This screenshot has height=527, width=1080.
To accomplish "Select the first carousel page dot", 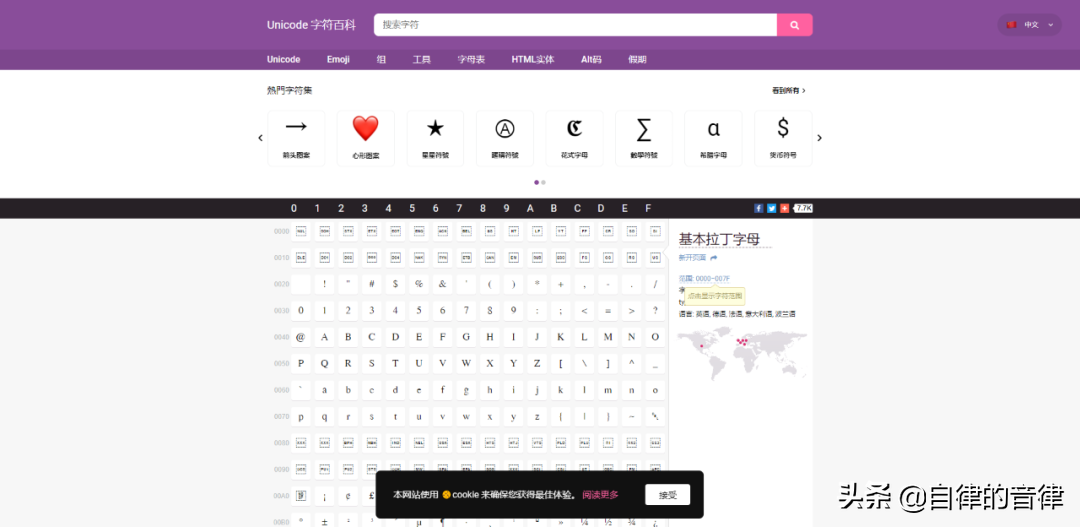I will [x=537, y=183].
